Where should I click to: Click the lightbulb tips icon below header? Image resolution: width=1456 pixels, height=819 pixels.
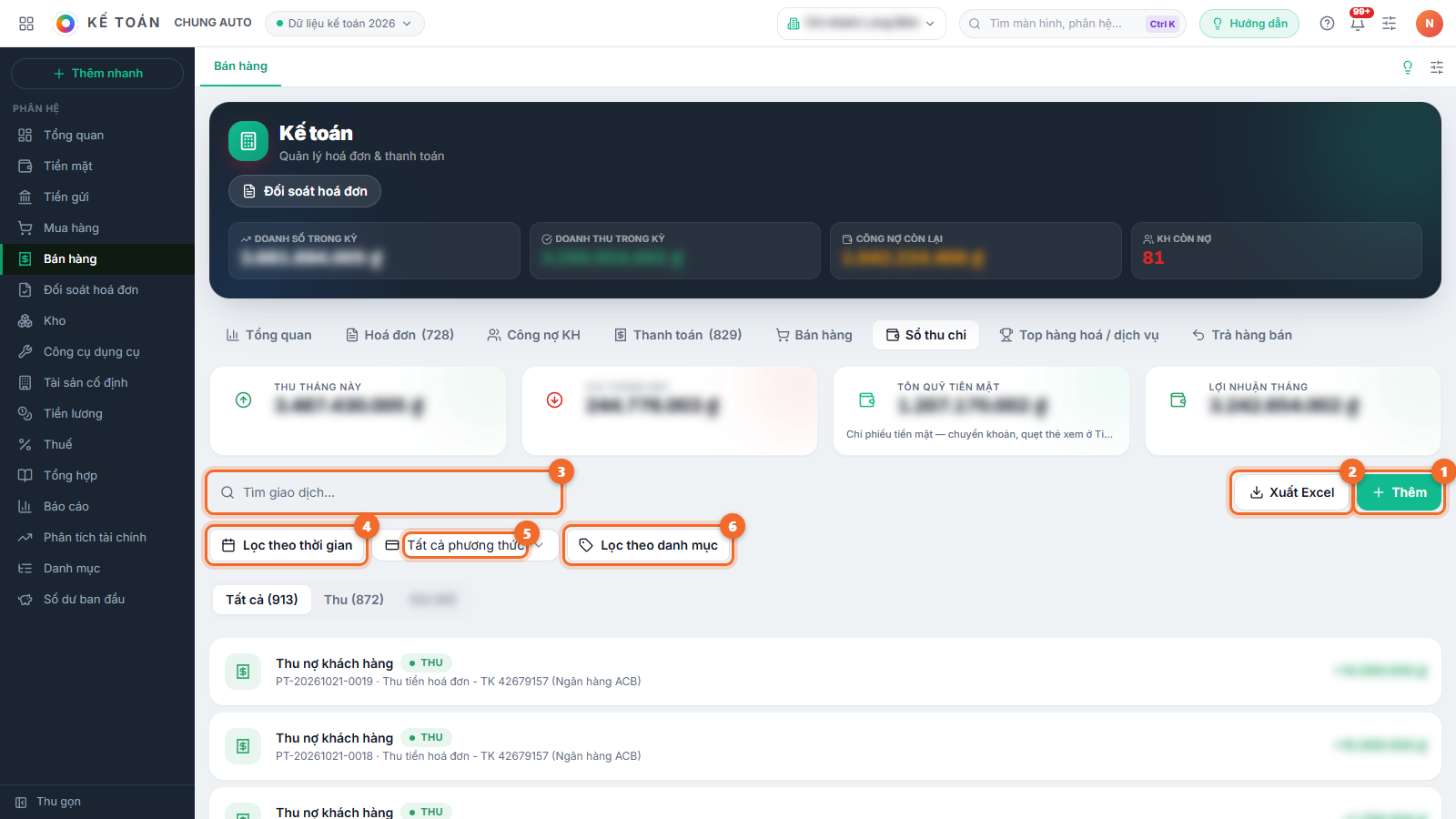[1408, 67]
